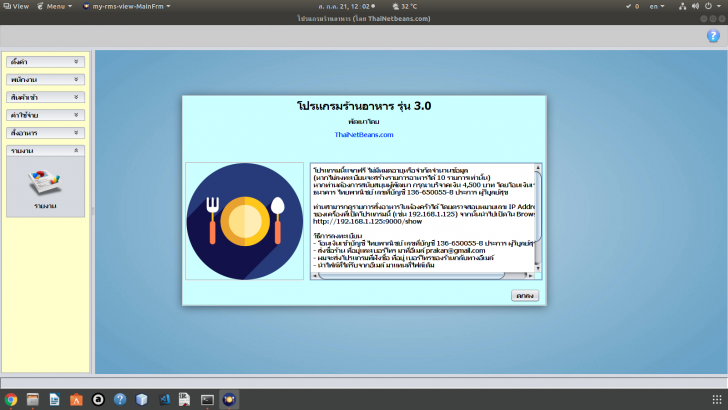This screenshot has height=410, width=728.
Task: Open the Terminal icon in taskbar
Action: 207,399
